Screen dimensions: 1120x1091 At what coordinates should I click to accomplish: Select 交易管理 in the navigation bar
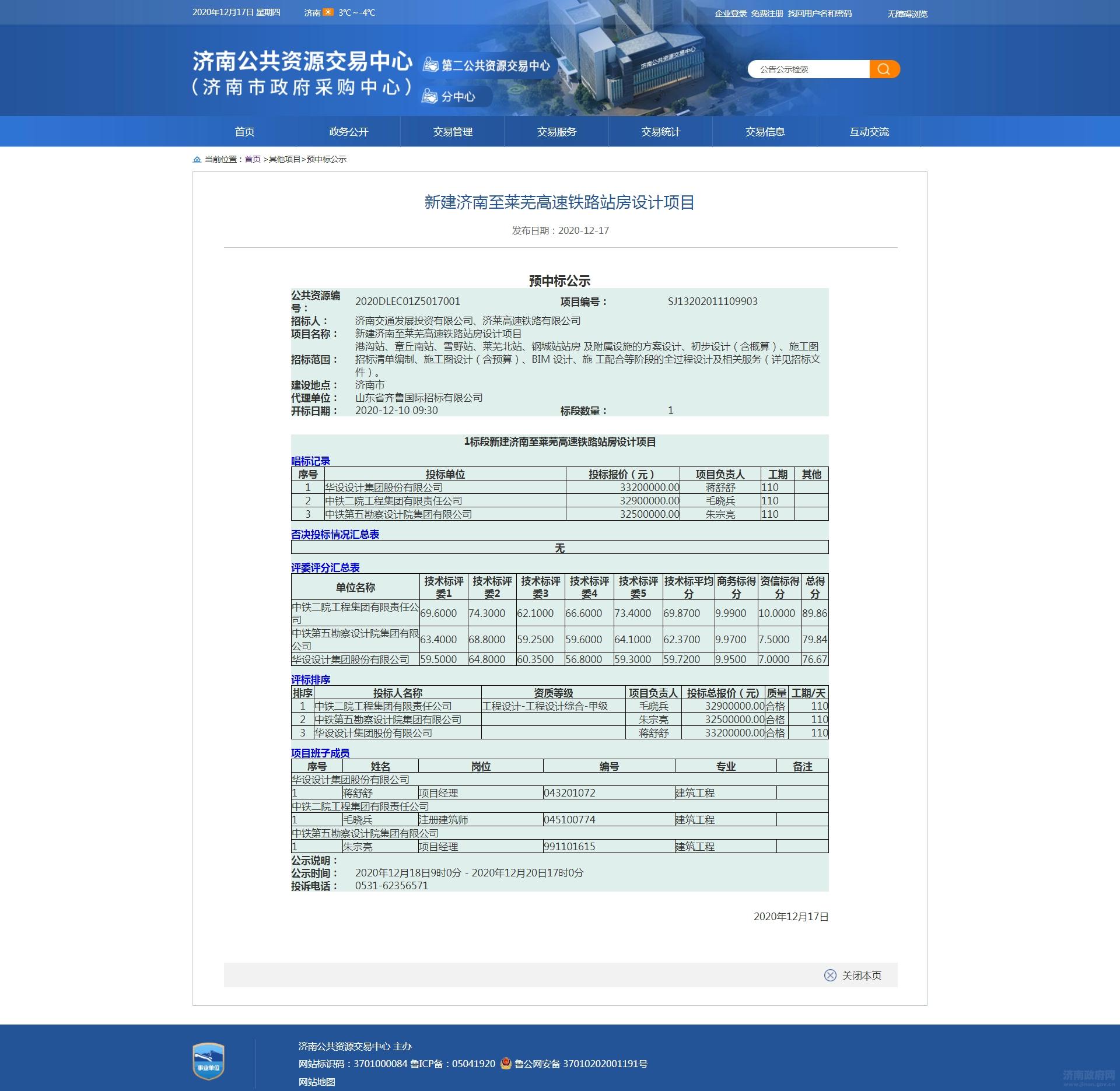453,132
